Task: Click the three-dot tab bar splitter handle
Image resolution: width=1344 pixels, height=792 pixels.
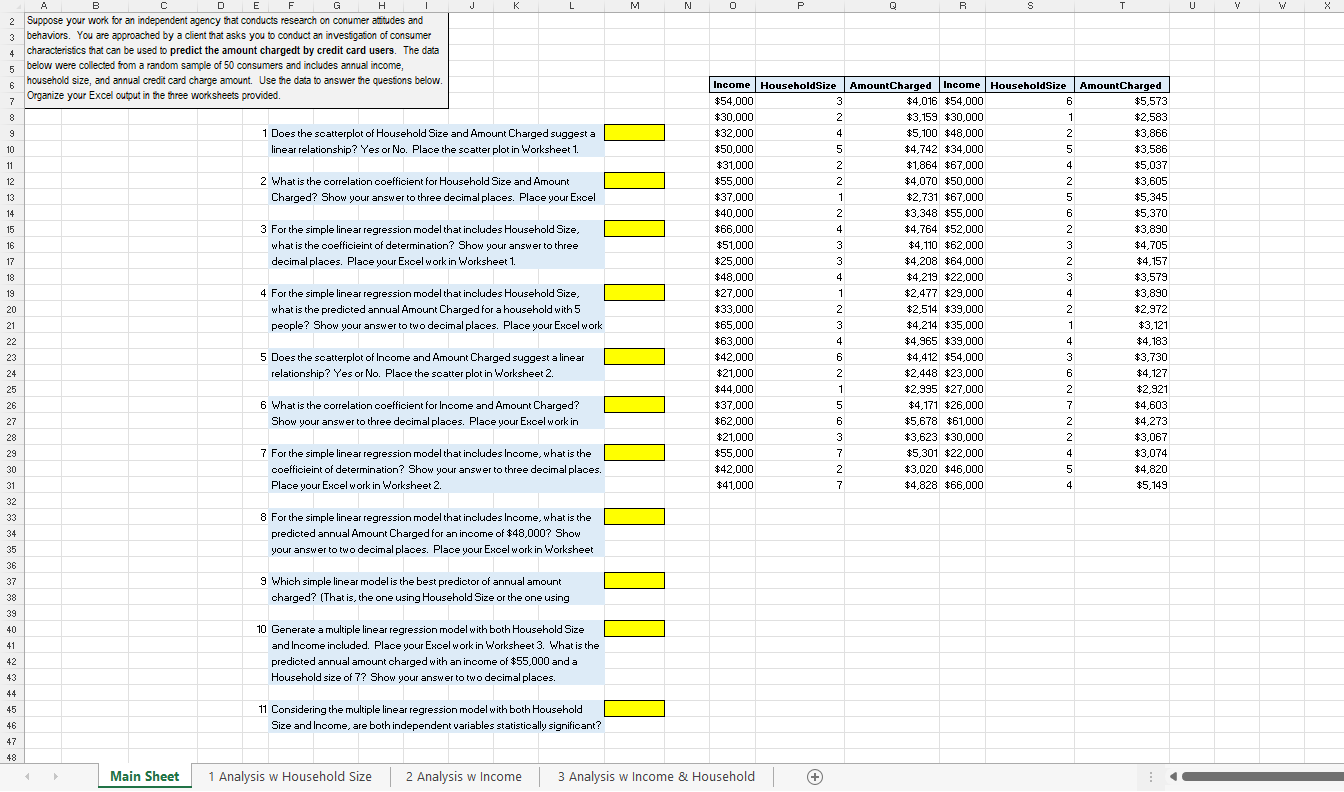Action: click(1150, 777)
